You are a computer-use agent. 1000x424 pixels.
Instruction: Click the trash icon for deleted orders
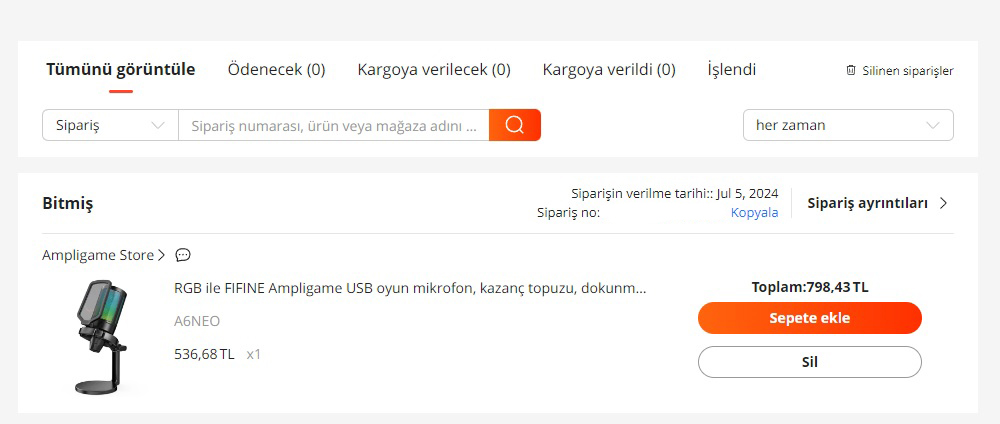[x=851, y=70]
